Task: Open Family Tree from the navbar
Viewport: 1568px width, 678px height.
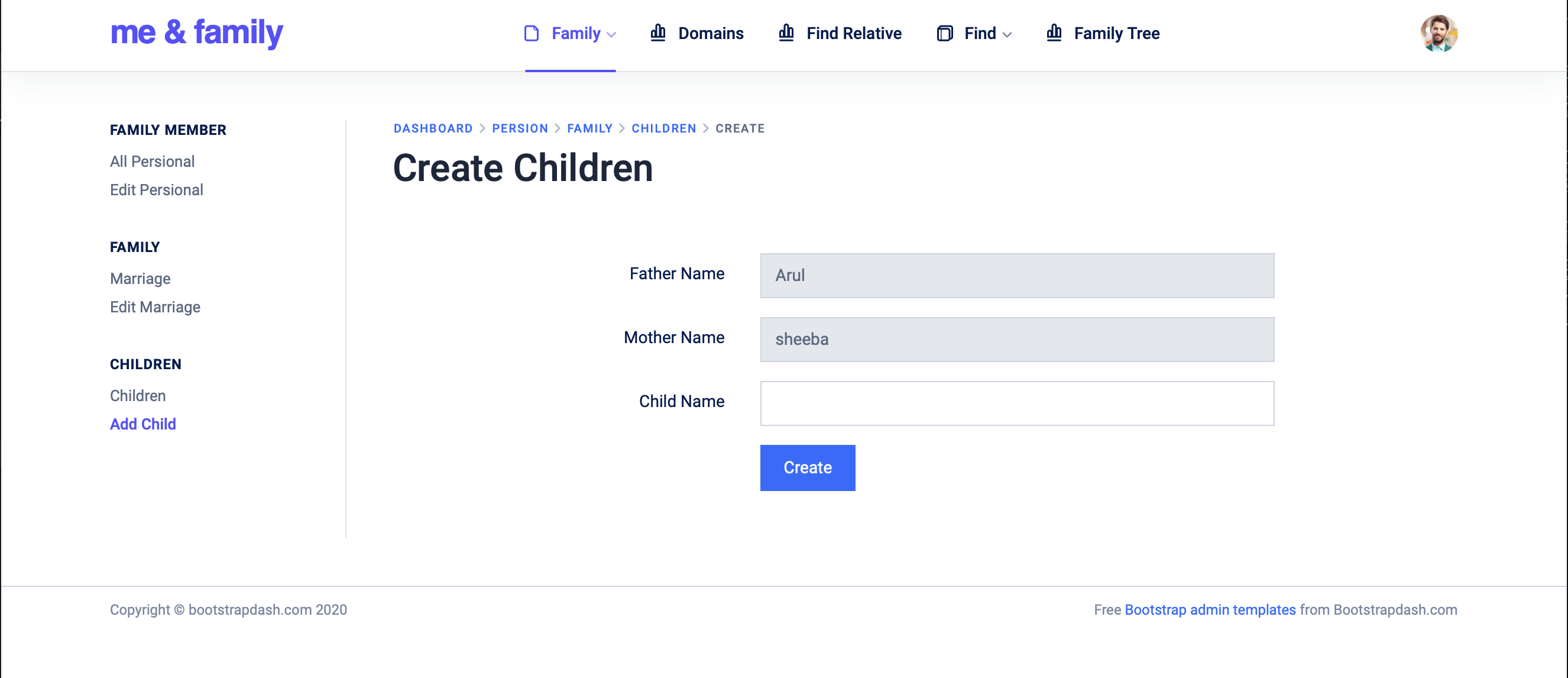Action: [x=1116, y=34]
